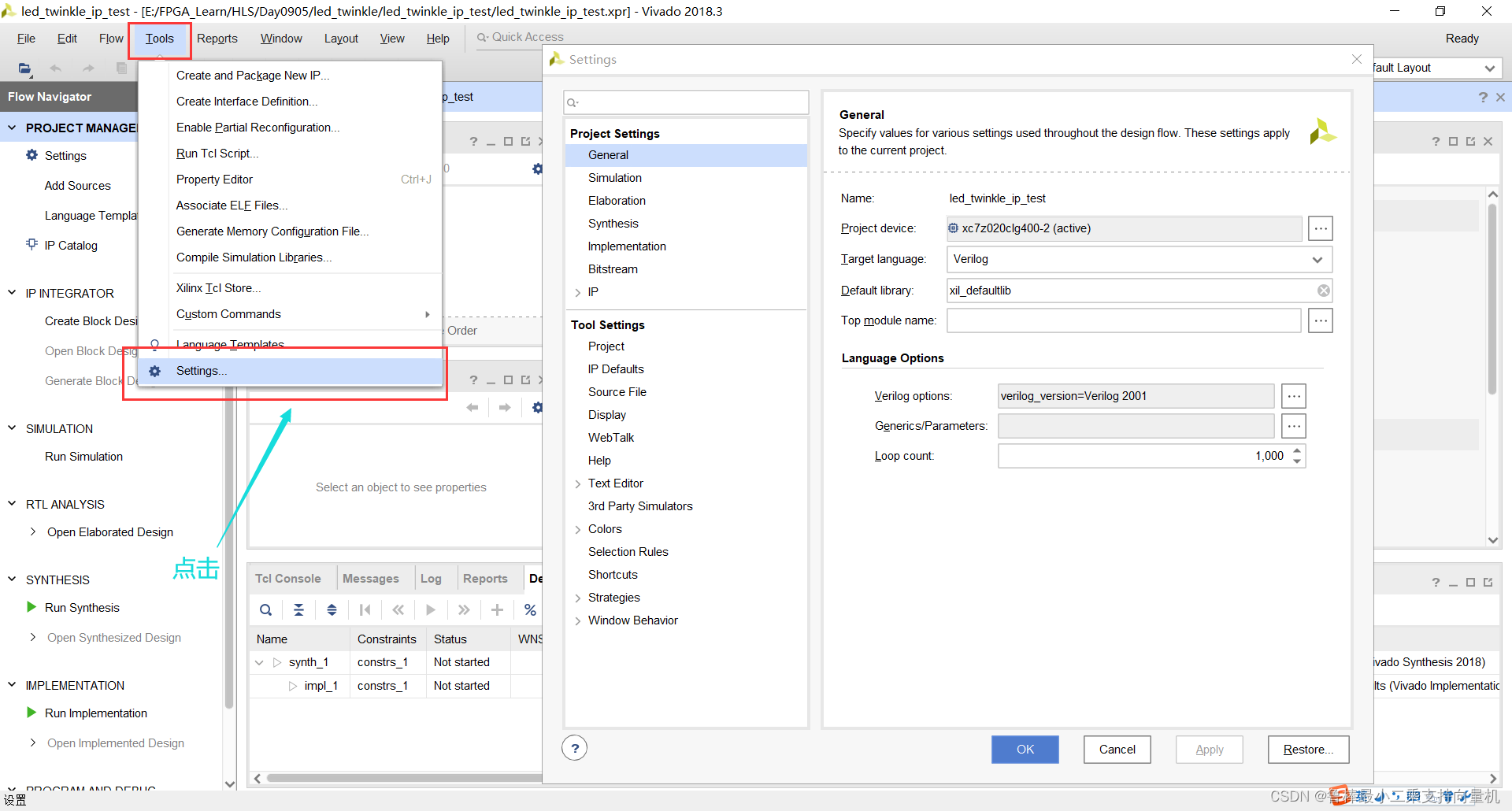Select Source File under Tool Settings
Viewport: 1512px width, 811px height.
point(617,392)
